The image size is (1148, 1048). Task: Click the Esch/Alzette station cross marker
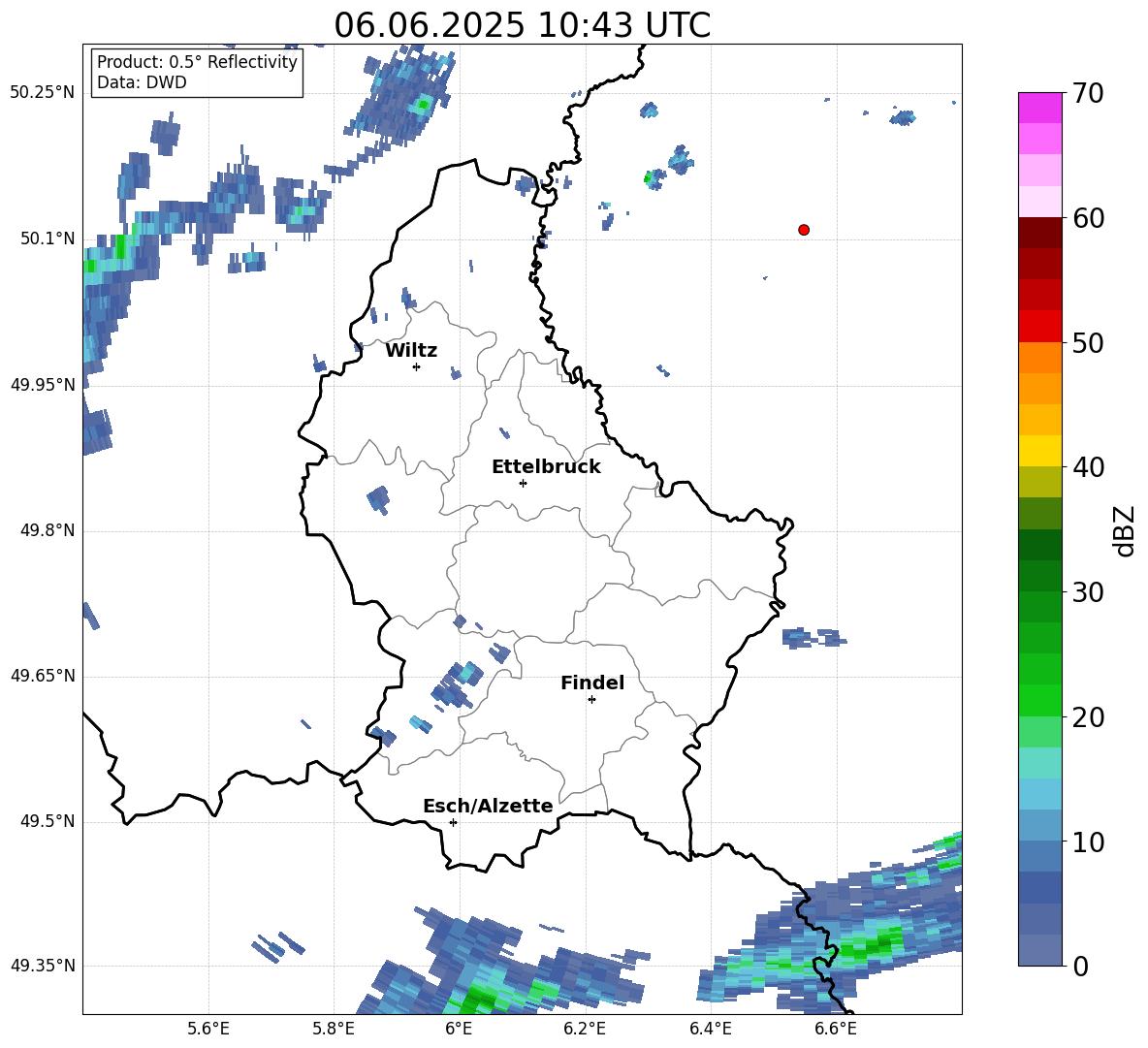(453, 822)
